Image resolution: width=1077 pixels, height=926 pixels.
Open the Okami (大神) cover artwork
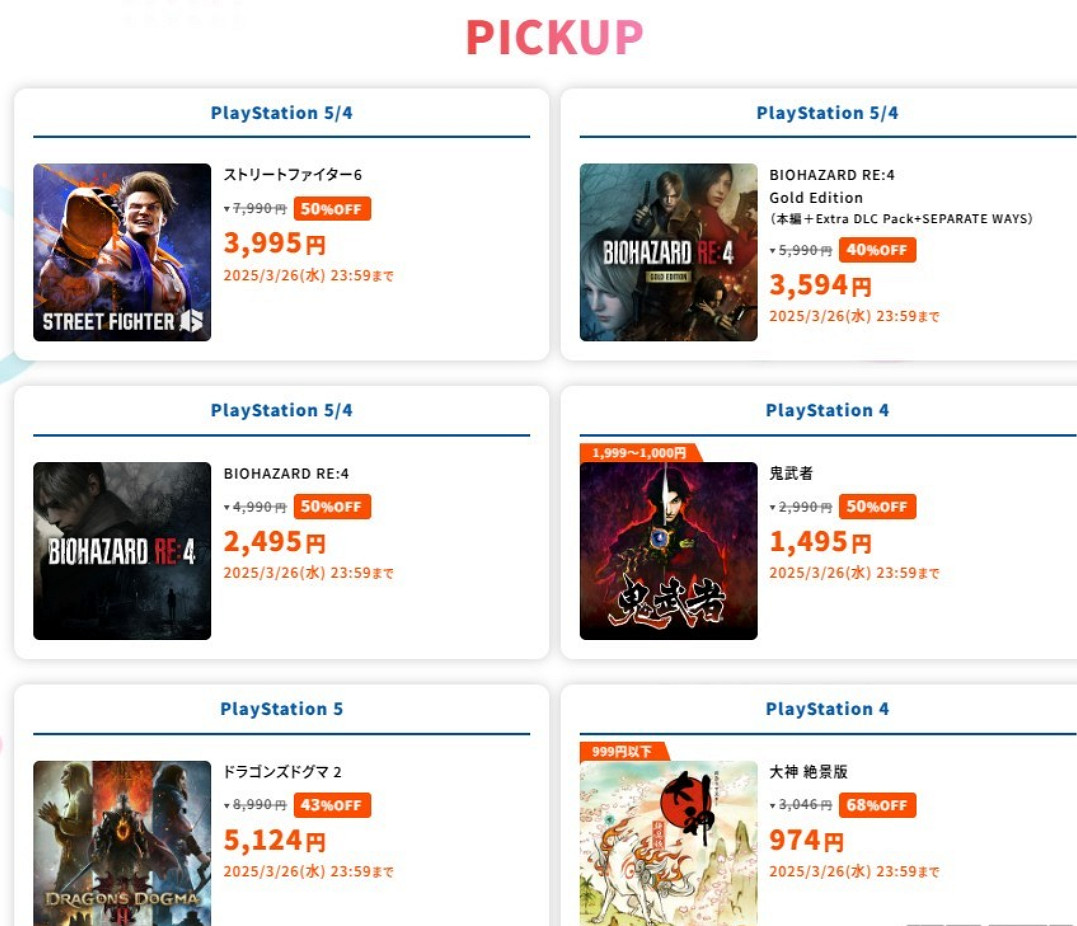tap(668, 842)
